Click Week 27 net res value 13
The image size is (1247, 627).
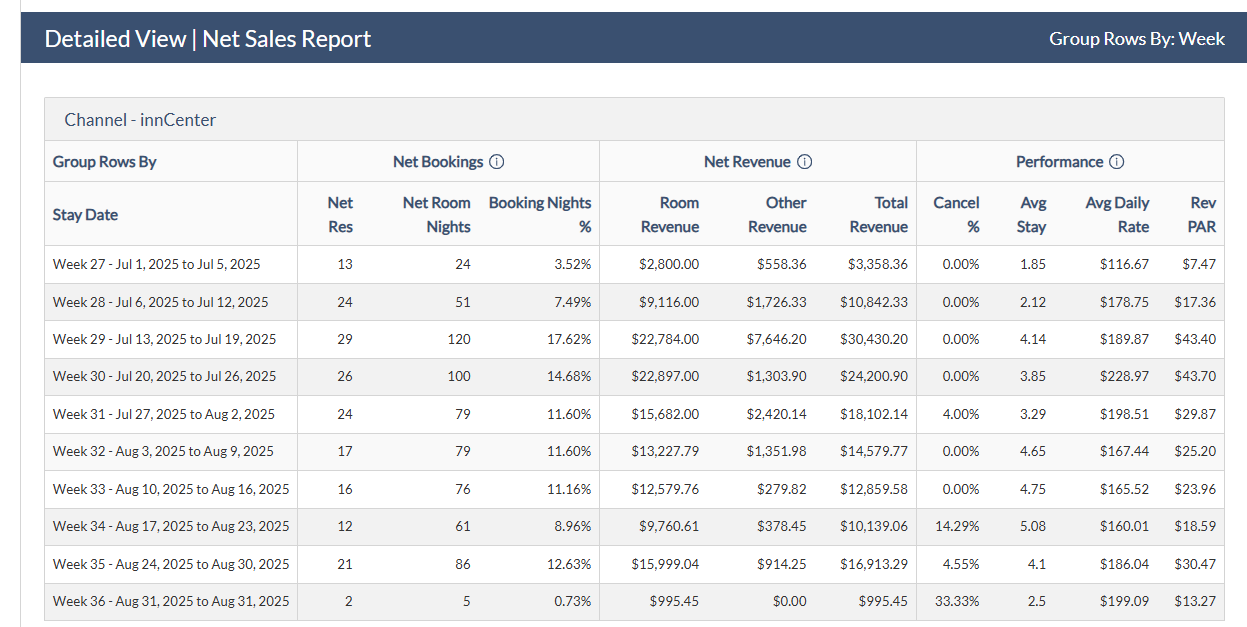[345, 264]
